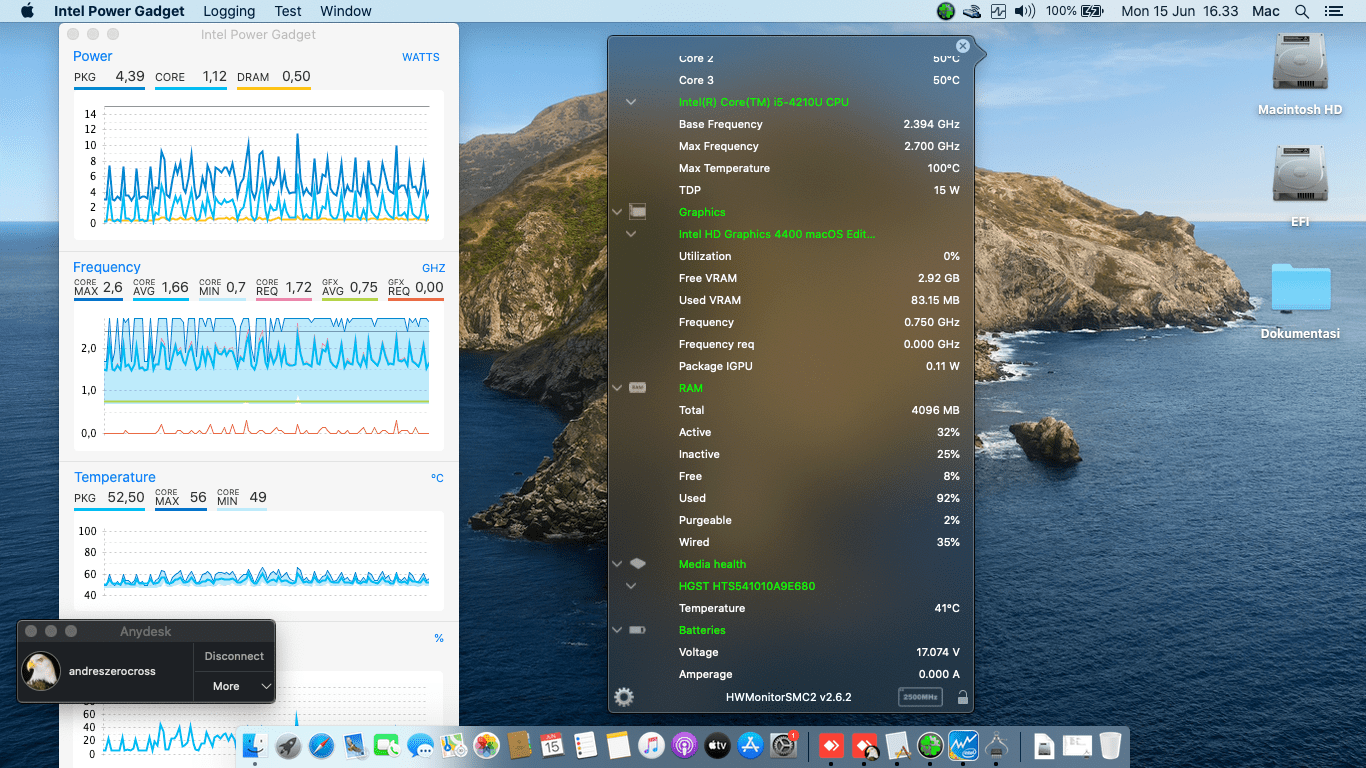Click the battery status in menu bar

(x=1075, y=11)
